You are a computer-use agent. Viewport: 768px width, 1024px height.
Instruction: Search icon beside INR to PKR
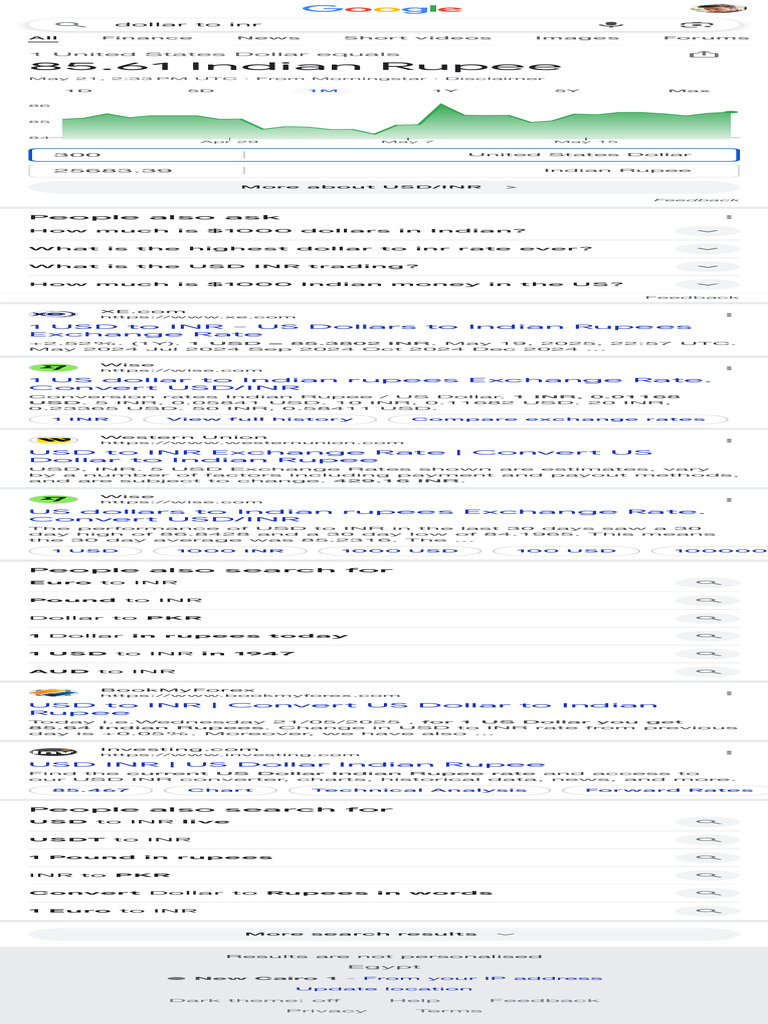click(708, 875)
